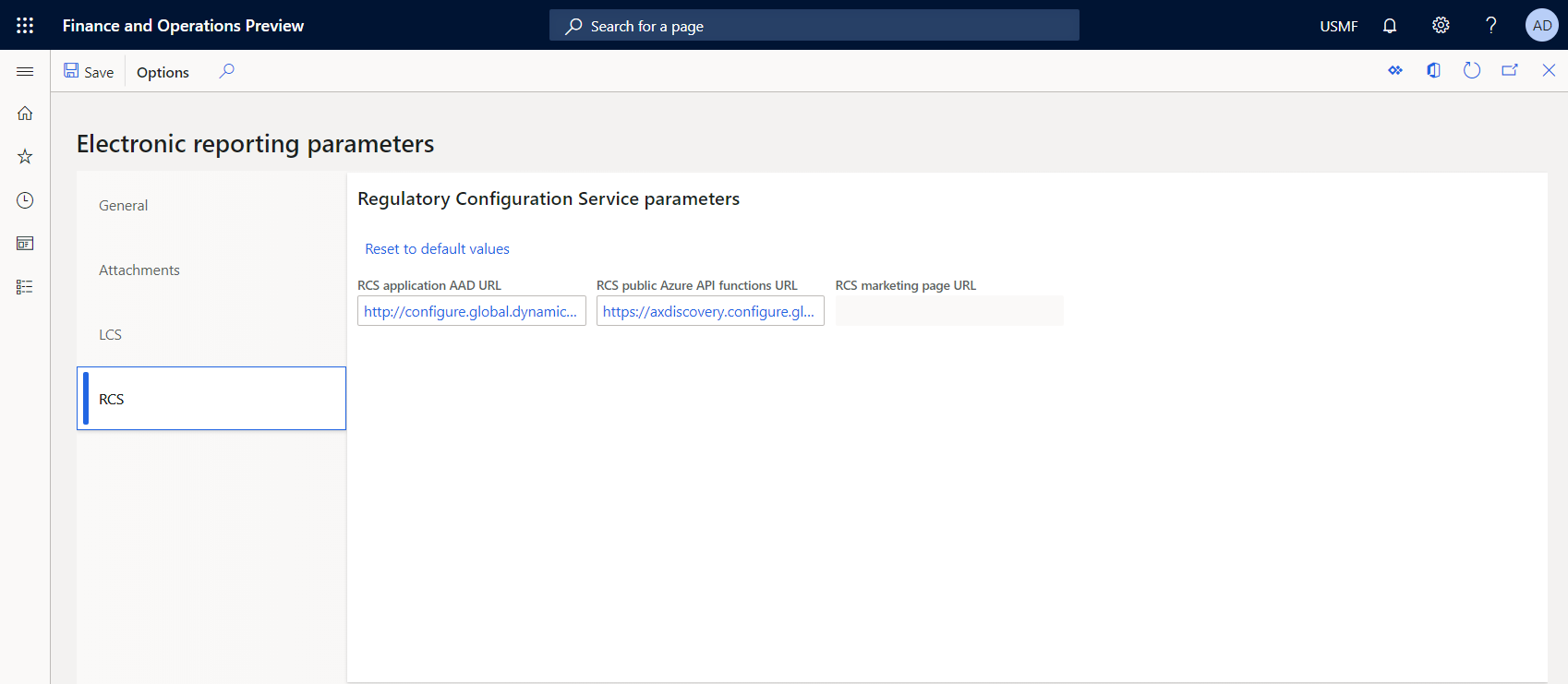Viewport: 1568px width, 684px height.
Task: Click the action pane search magnifier icon
Action: [x=226, y=71]
